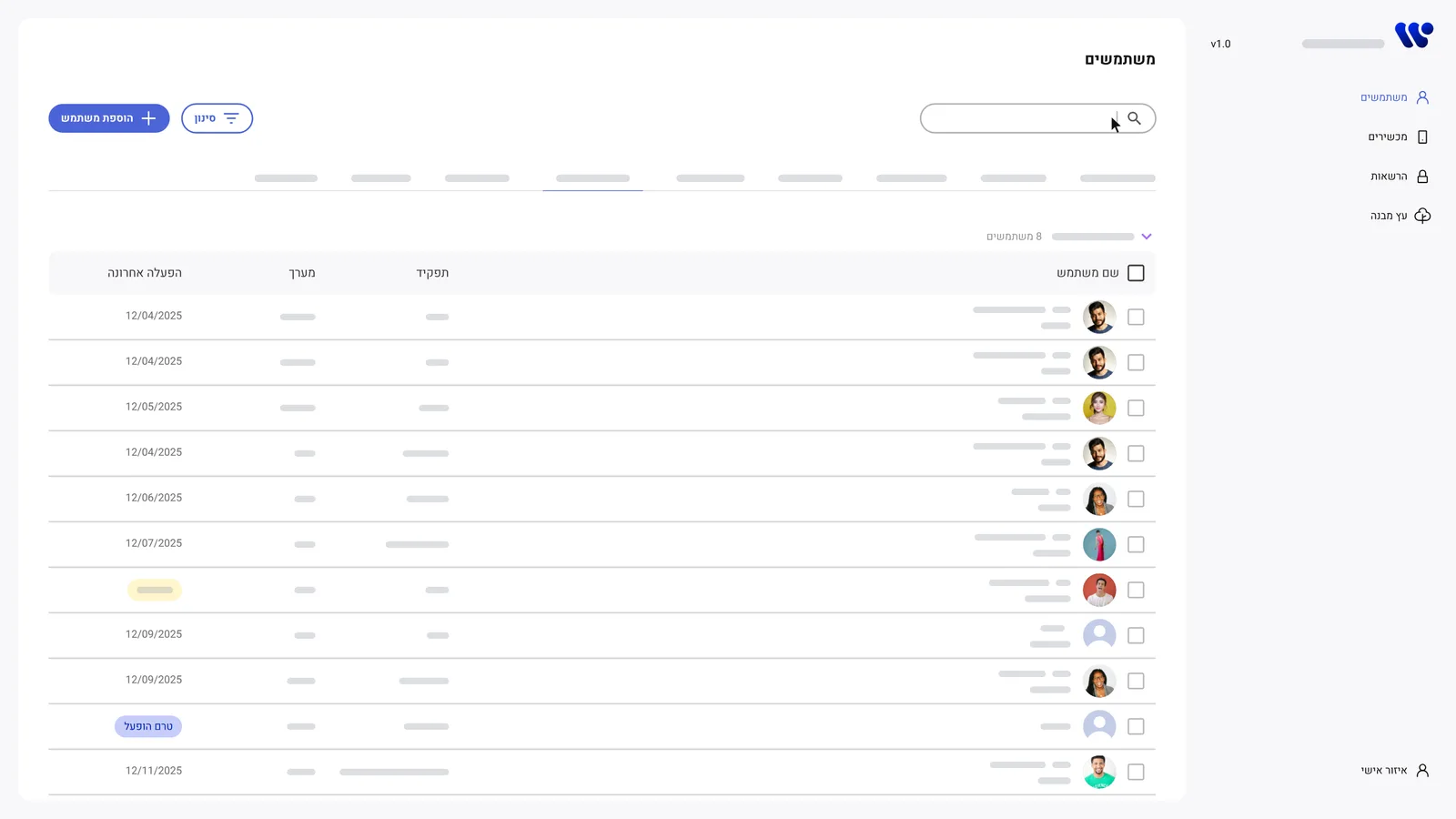Toggle the select-all checkbox beside שם משתמש
Screen dimensions: 1456x819
coord(1136,273)
